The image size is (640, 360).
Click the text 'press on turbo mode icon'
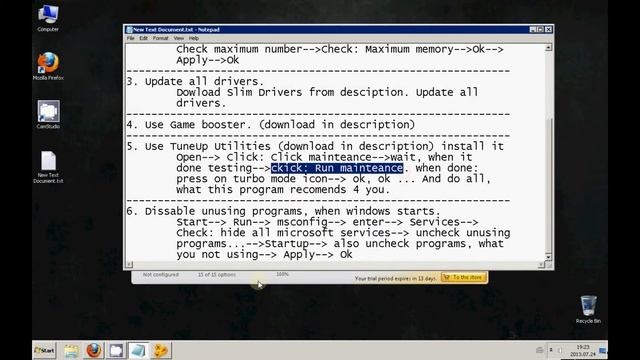[252, 179]
